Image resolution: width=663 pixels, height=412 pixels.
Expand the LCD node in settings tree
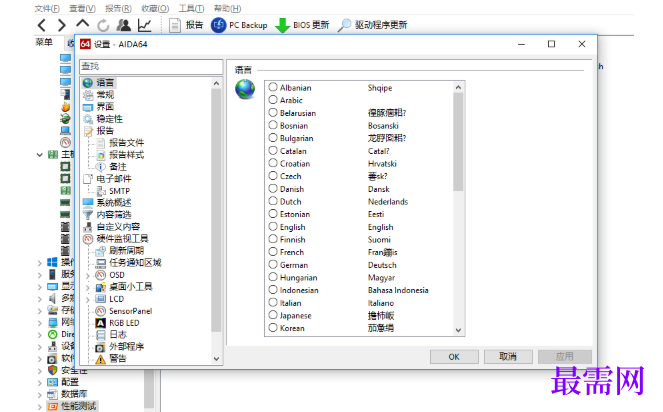click(88, 299)
